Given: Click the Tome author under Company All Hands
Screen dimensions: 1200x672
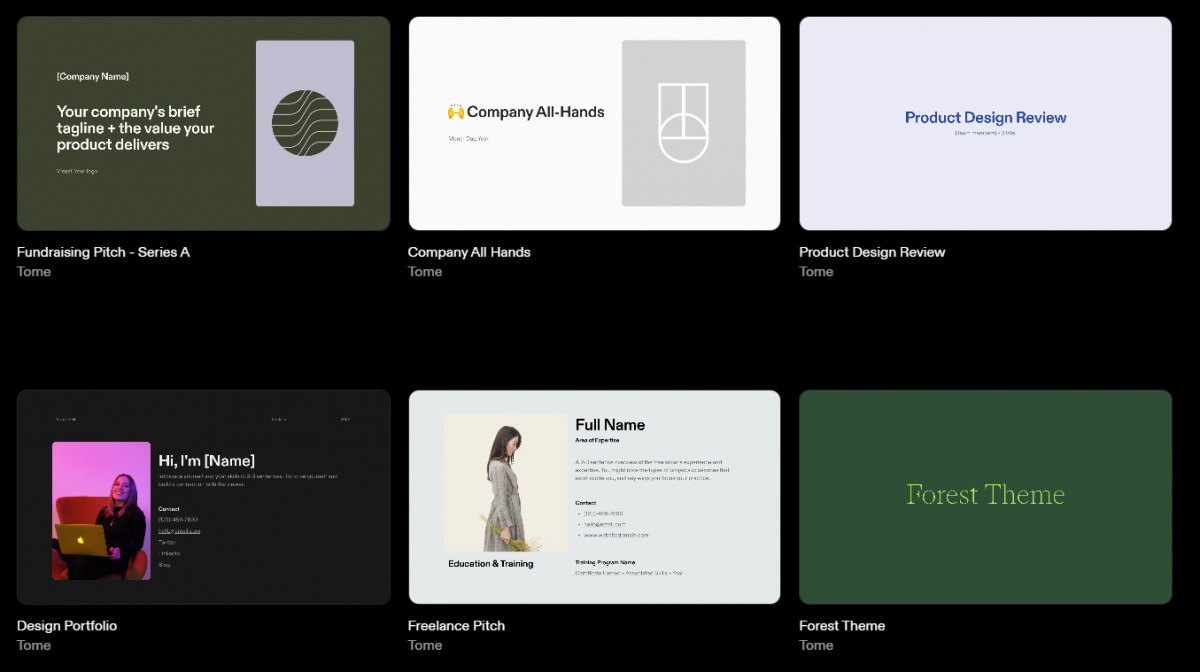Looking at the screenshot, I should tap(425, 272).
